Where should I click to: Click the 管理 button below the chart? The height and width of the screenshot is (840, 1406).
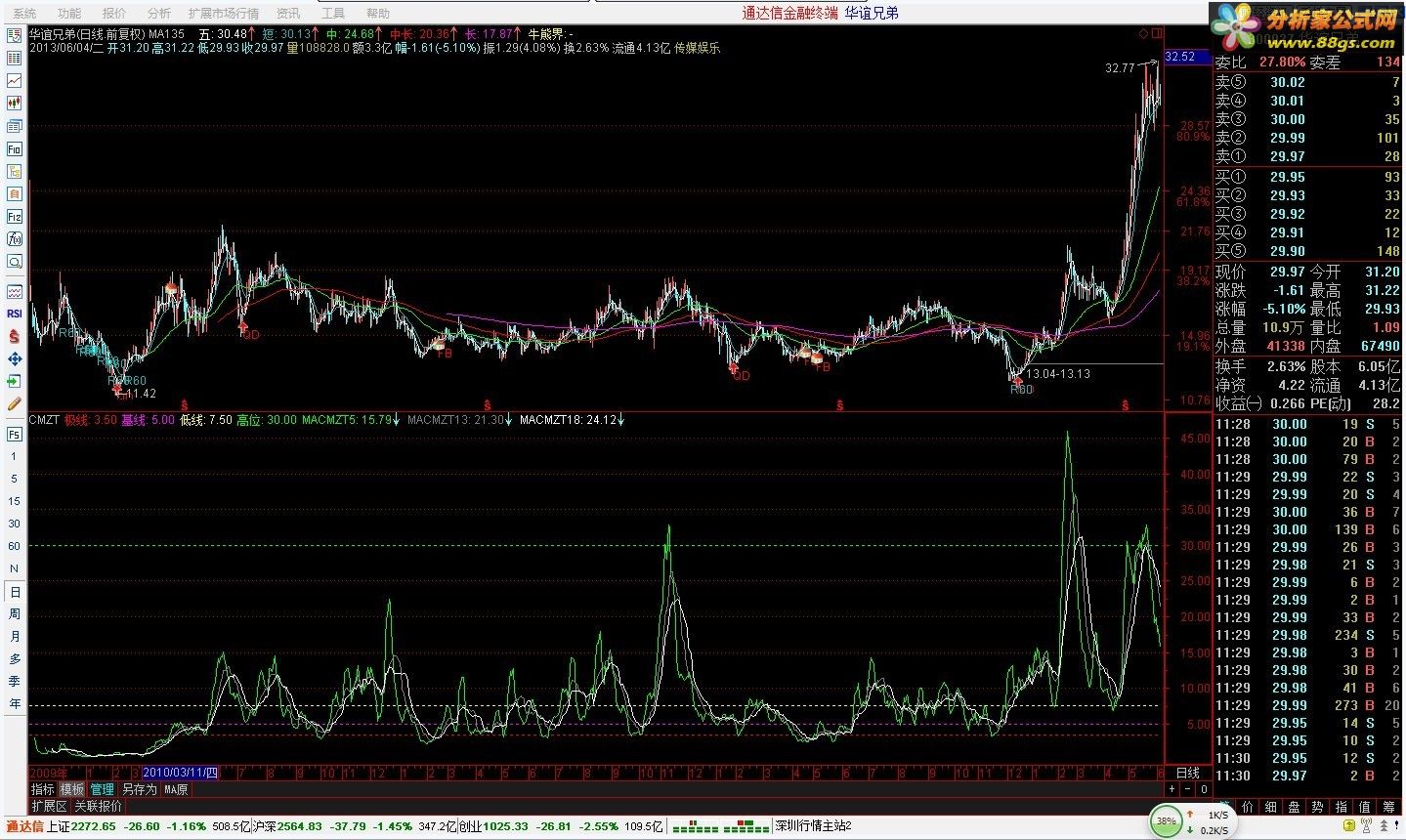[x=102, y=789]
